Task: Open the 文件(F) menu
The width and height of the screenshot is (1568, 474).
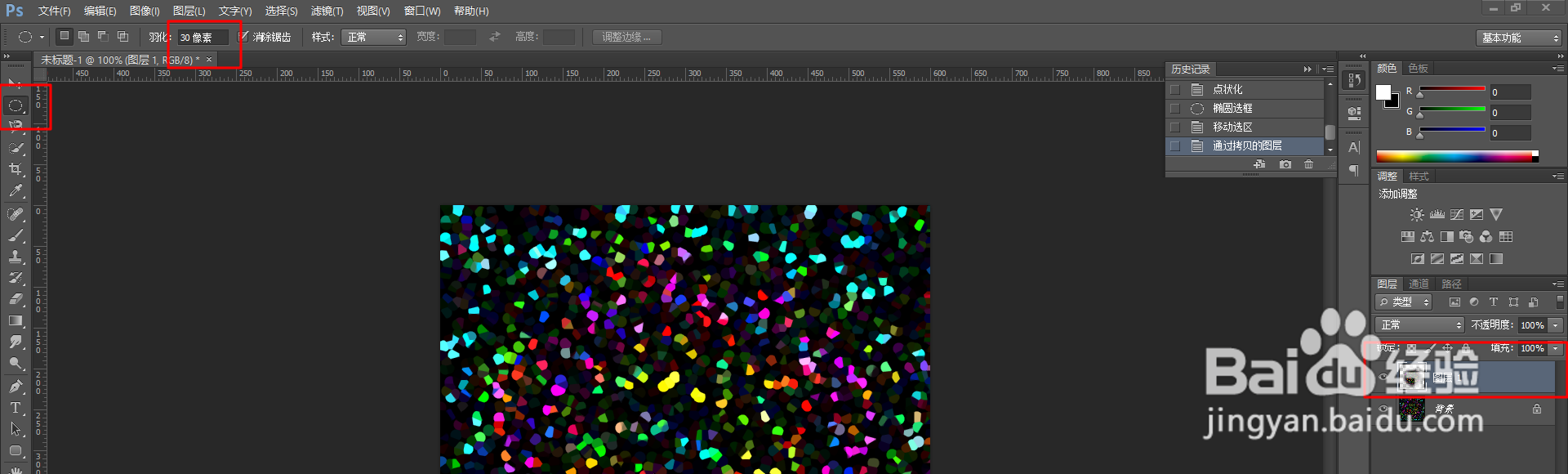Action: [54, 11]
